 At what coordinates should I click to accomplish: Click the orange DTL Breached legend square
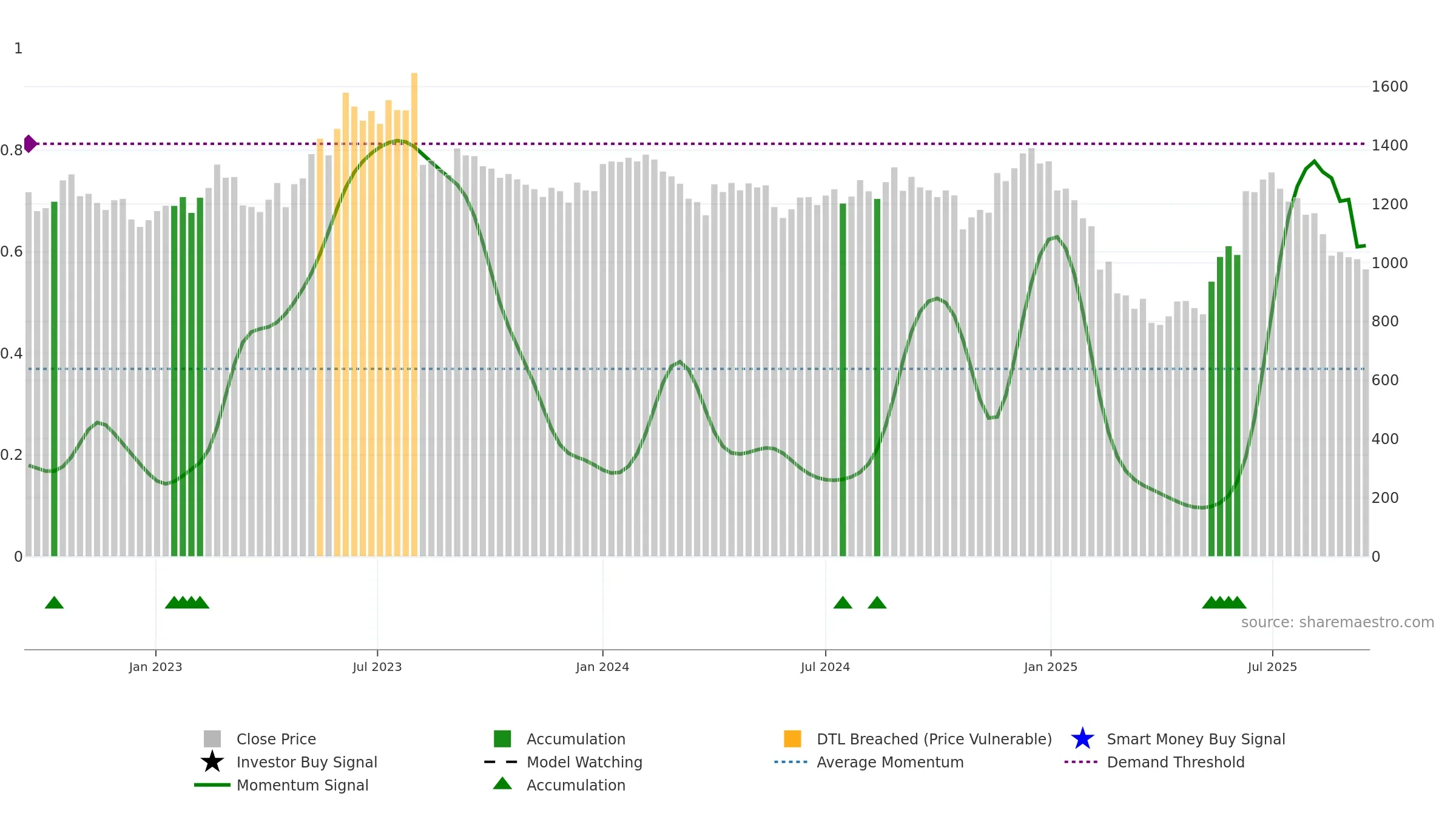pyautogui.click(x=792, y=739)
